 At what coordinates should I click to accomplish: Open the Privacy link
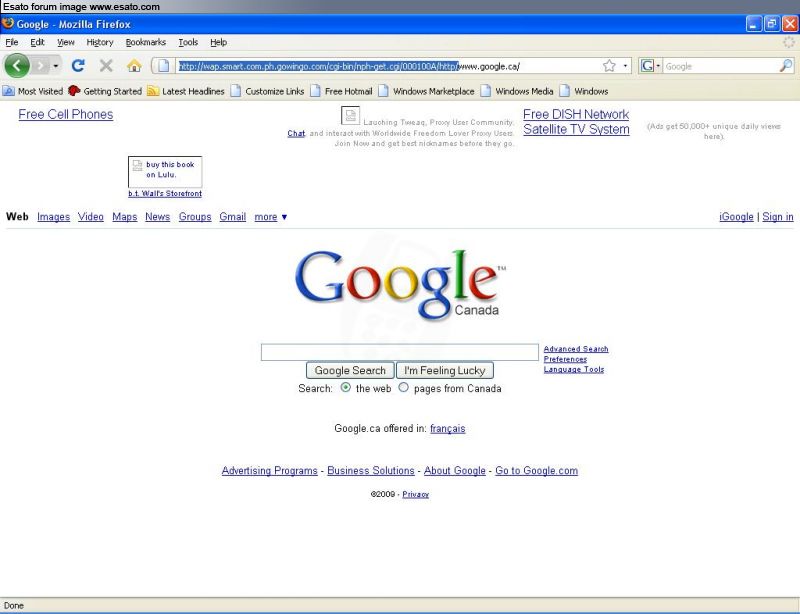pos(416,495)
